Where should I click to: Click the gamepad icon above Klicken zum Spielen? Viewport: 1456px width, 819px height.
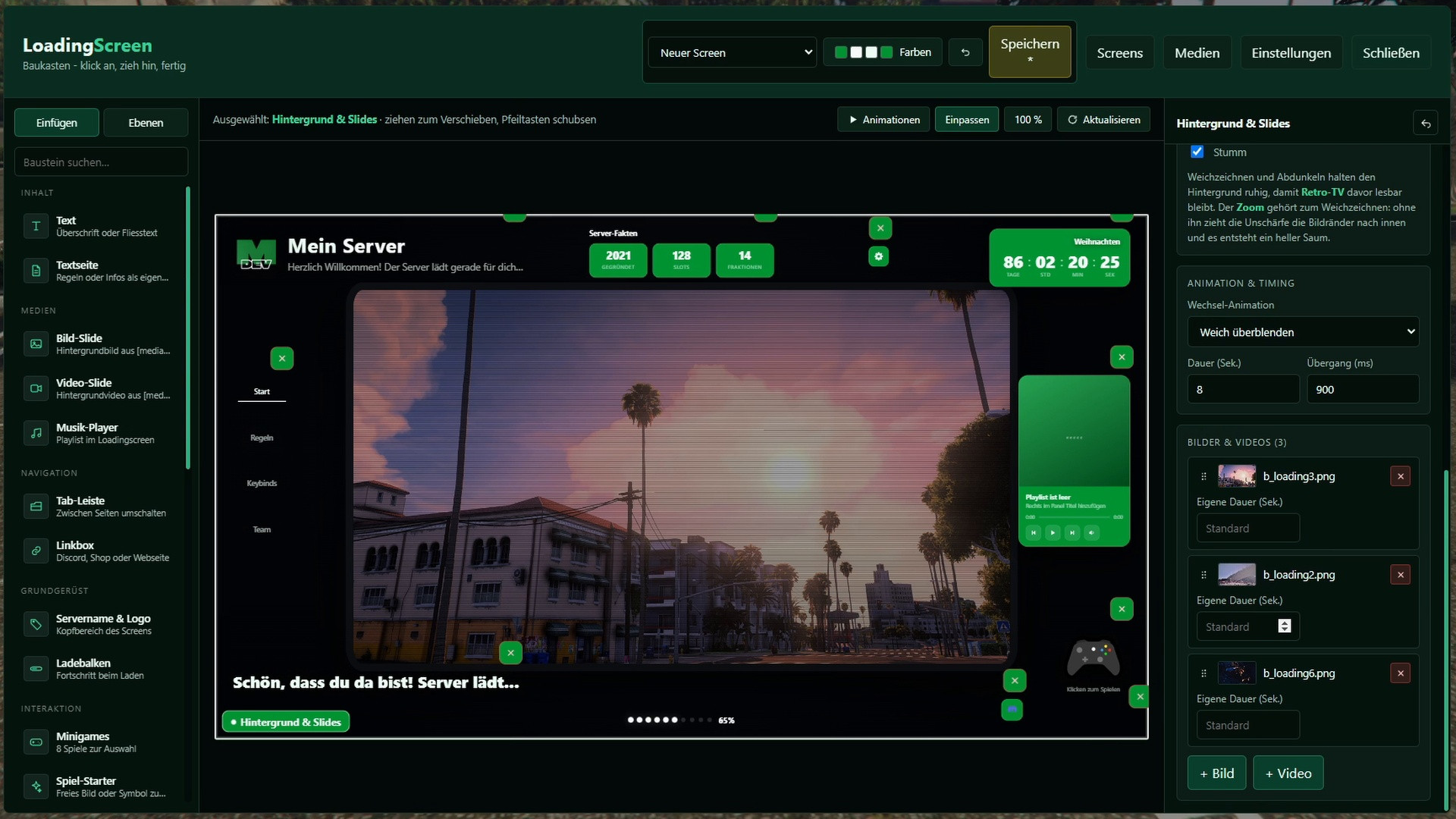click(x=1093, y=657)
